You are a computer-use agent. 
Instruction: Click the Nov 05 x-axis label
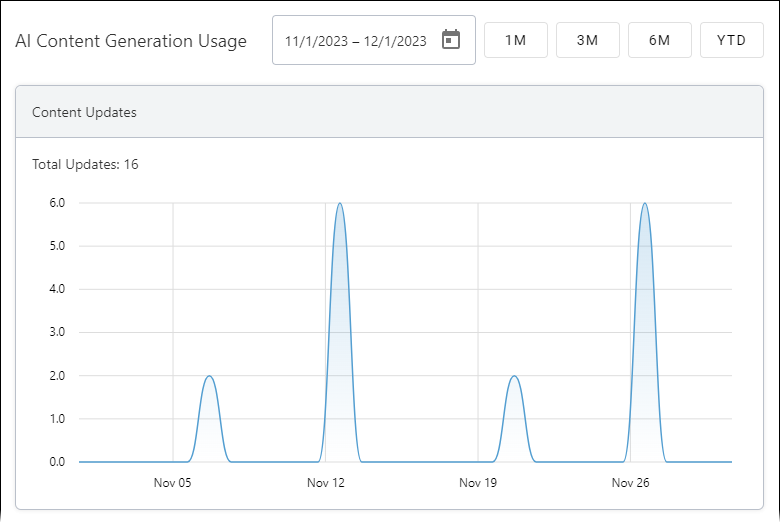click(x=172, y=483)
